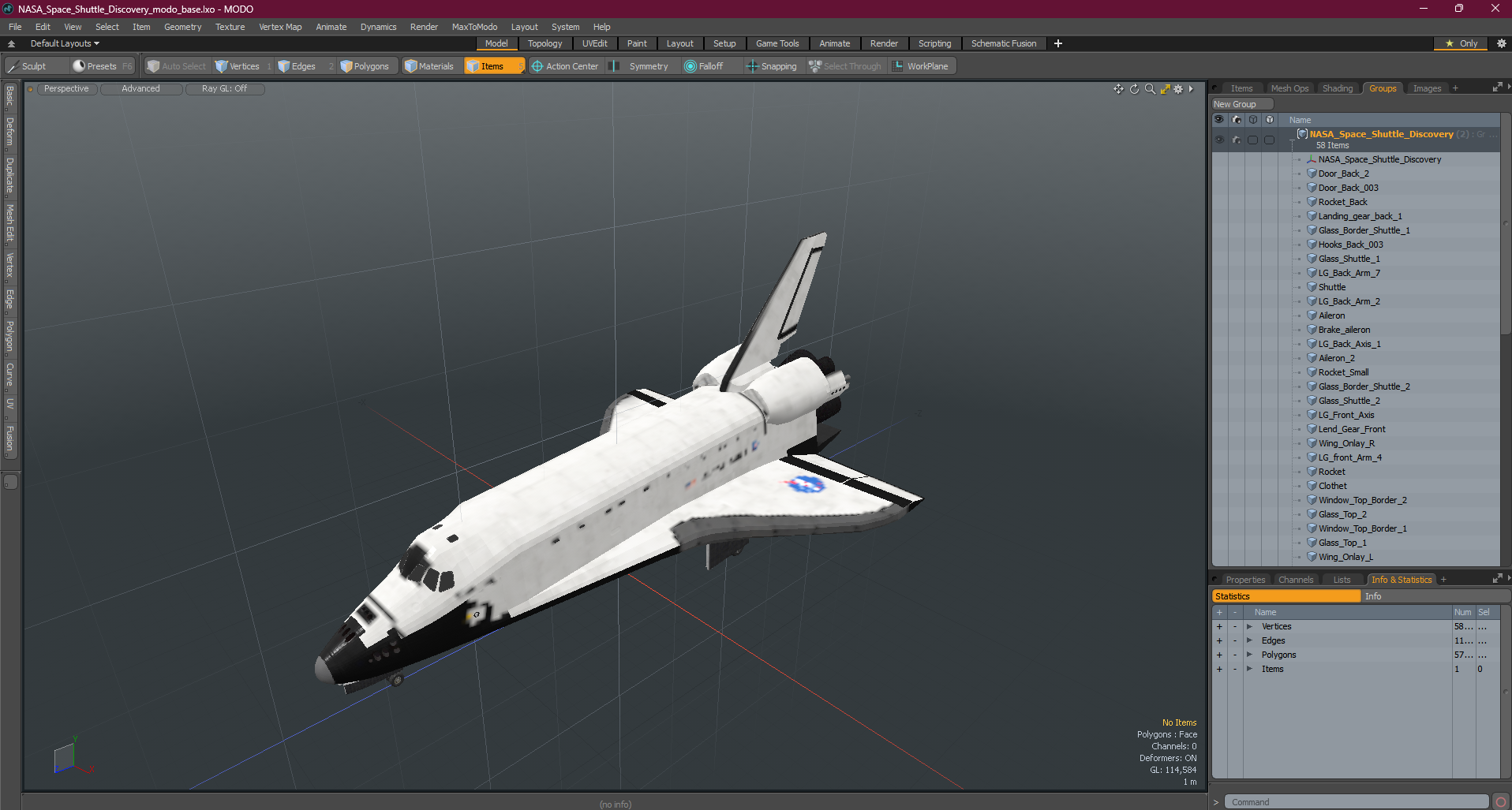Screen dimensions: 1512x810
Task: Open the Action Center options
Action: (x=565, y=66)
